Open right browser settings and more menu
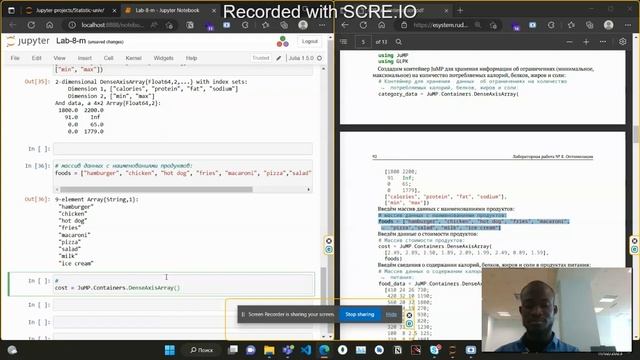Image resolution: width=640 pixels, height=360 pixels. (628, 25)
